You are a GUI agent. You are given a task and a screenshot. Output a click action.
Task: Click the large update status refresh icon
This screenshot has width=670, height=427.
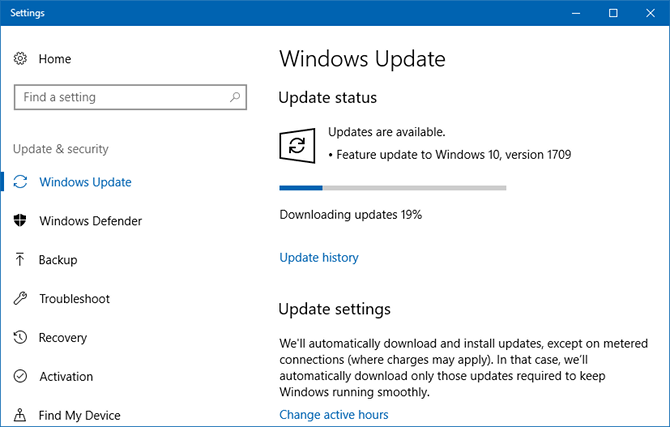pyautogui.click(x=297, y=146)
